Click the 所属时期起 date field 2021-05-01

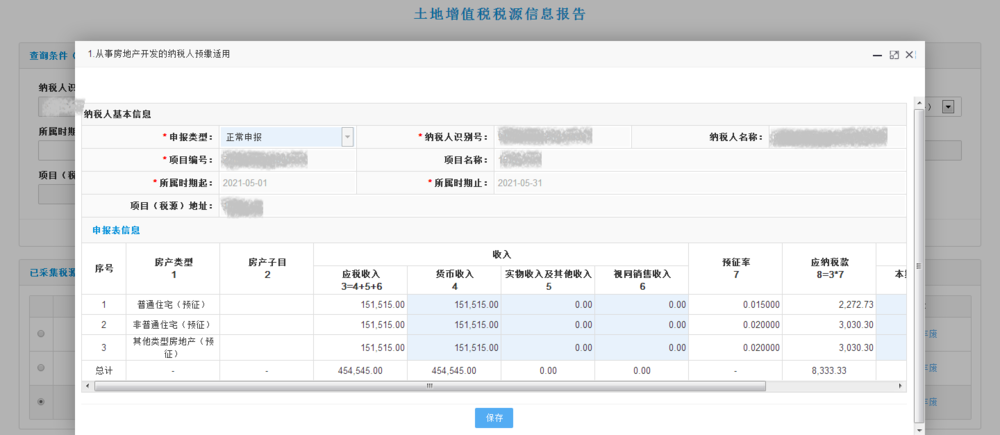(x=288, y=183)
